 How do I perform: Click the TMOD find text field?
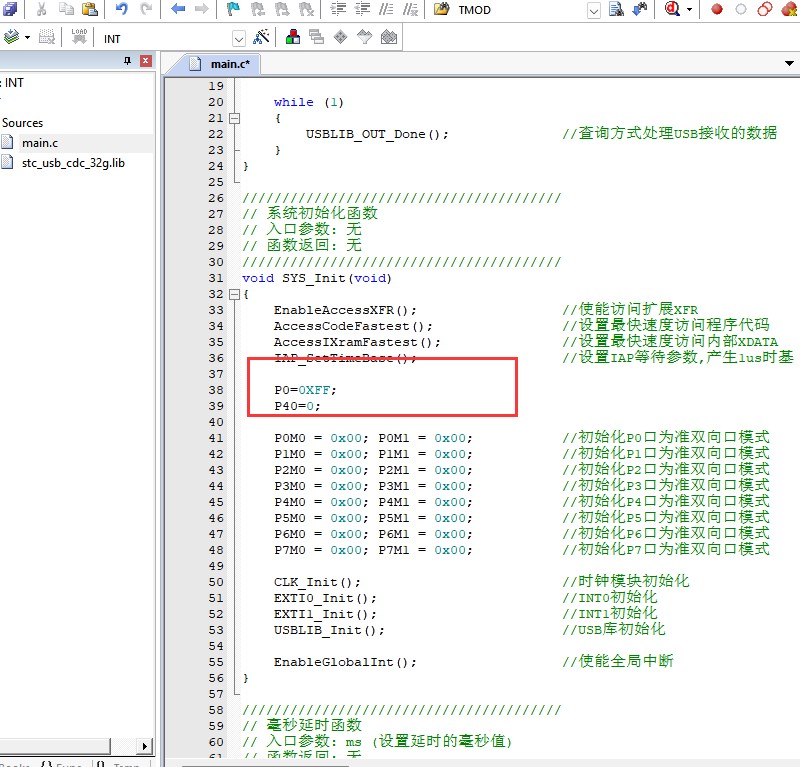pos(519,10)
